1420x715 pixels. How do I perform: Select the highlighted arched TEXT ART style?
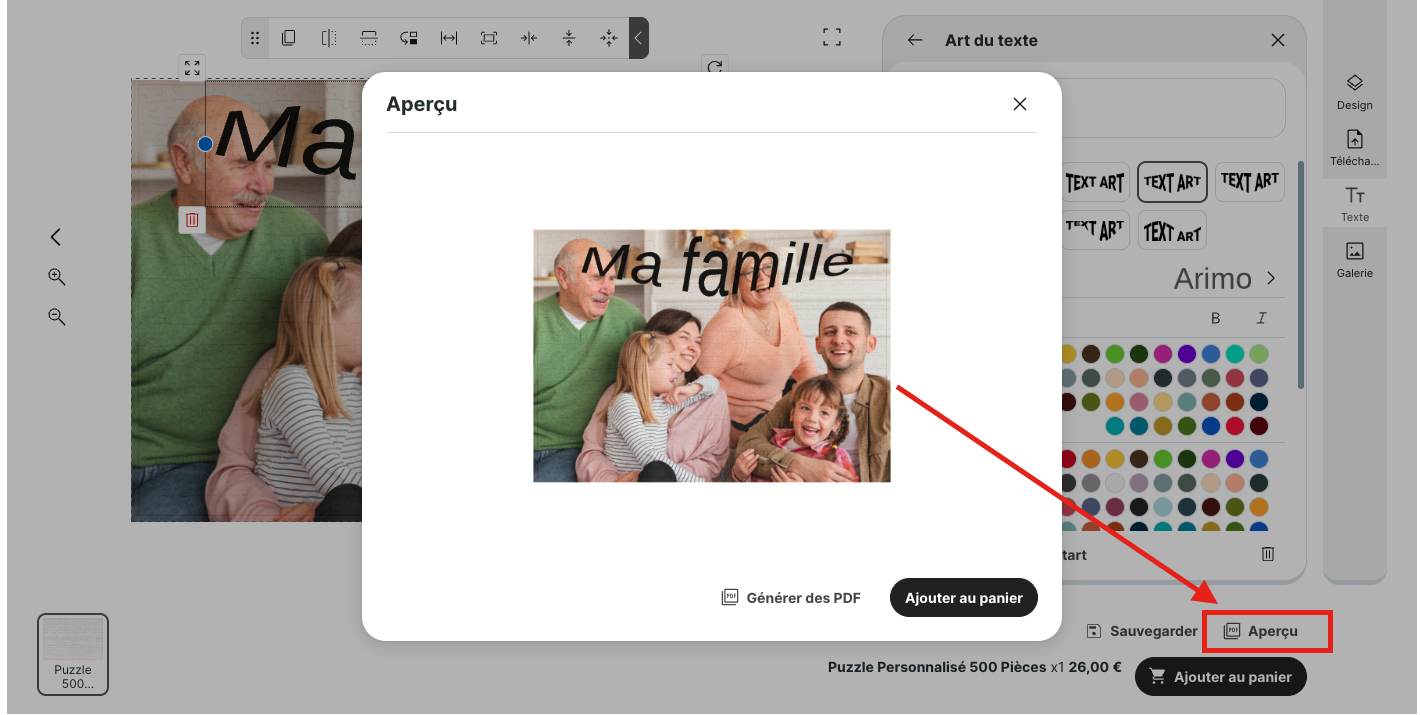1172,182
